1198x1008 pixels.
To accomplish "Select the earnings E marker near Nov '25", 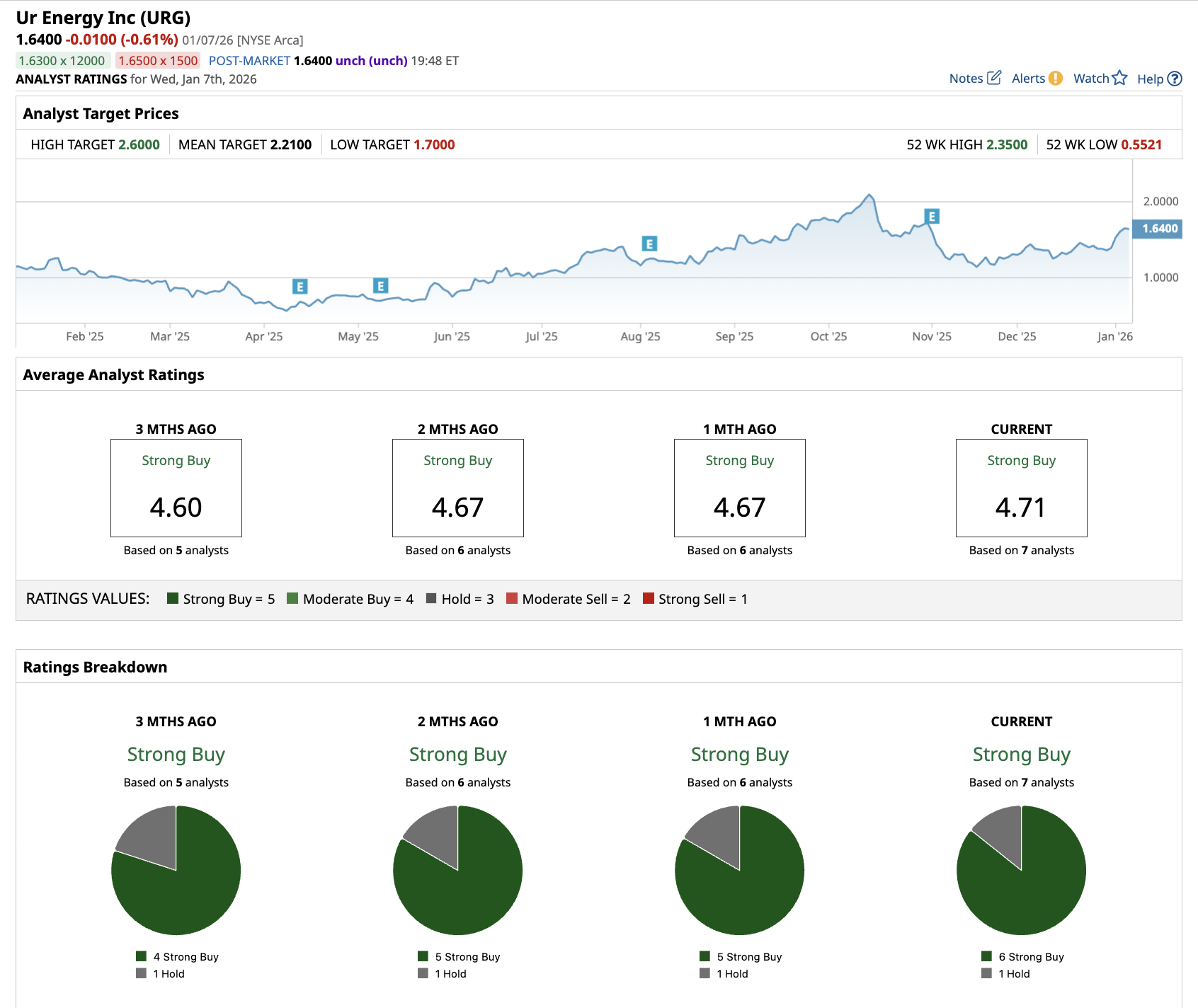I will click(x=932, y=217).
